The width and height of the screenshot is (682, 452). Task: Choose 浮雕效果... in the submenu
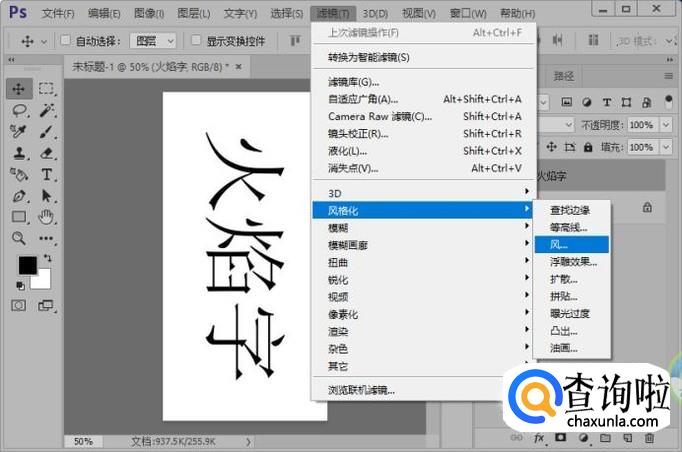coord(572,262)
